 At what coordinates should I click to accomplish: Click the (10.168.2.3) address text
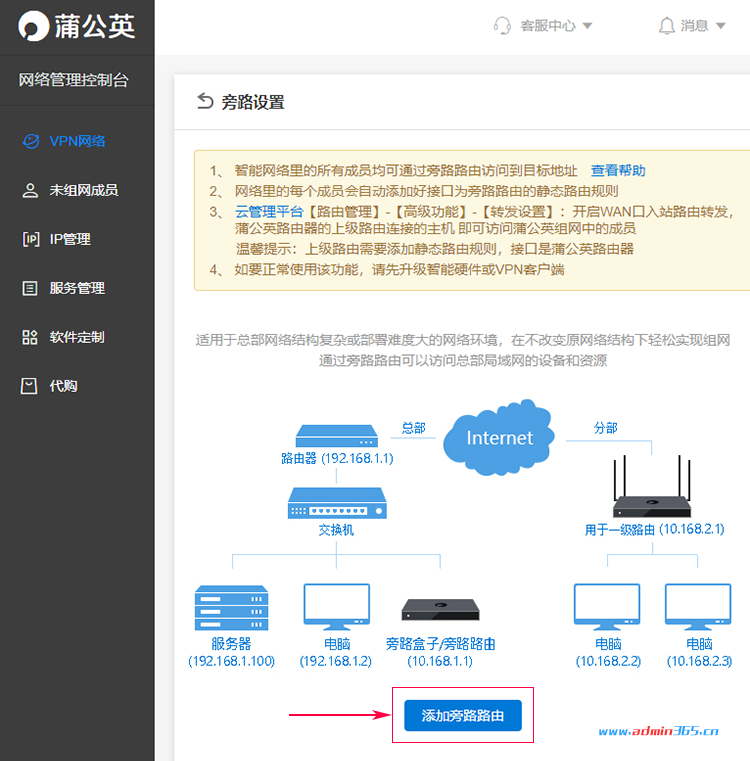click(699, 661)
